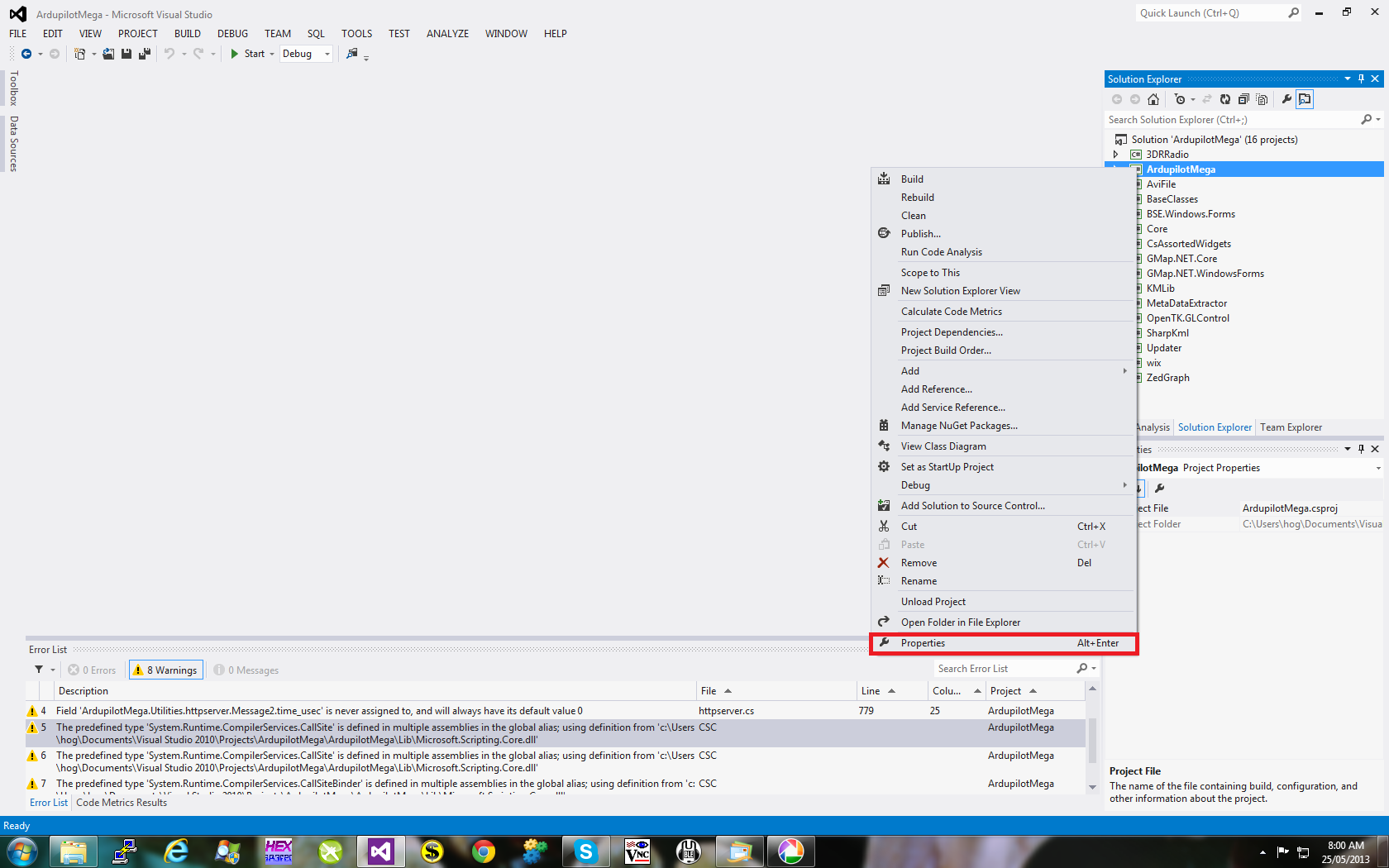This screenshot has width=1389, height=868.
Task: Open the Toolbox side tab
Action: [x=13, y=88]
